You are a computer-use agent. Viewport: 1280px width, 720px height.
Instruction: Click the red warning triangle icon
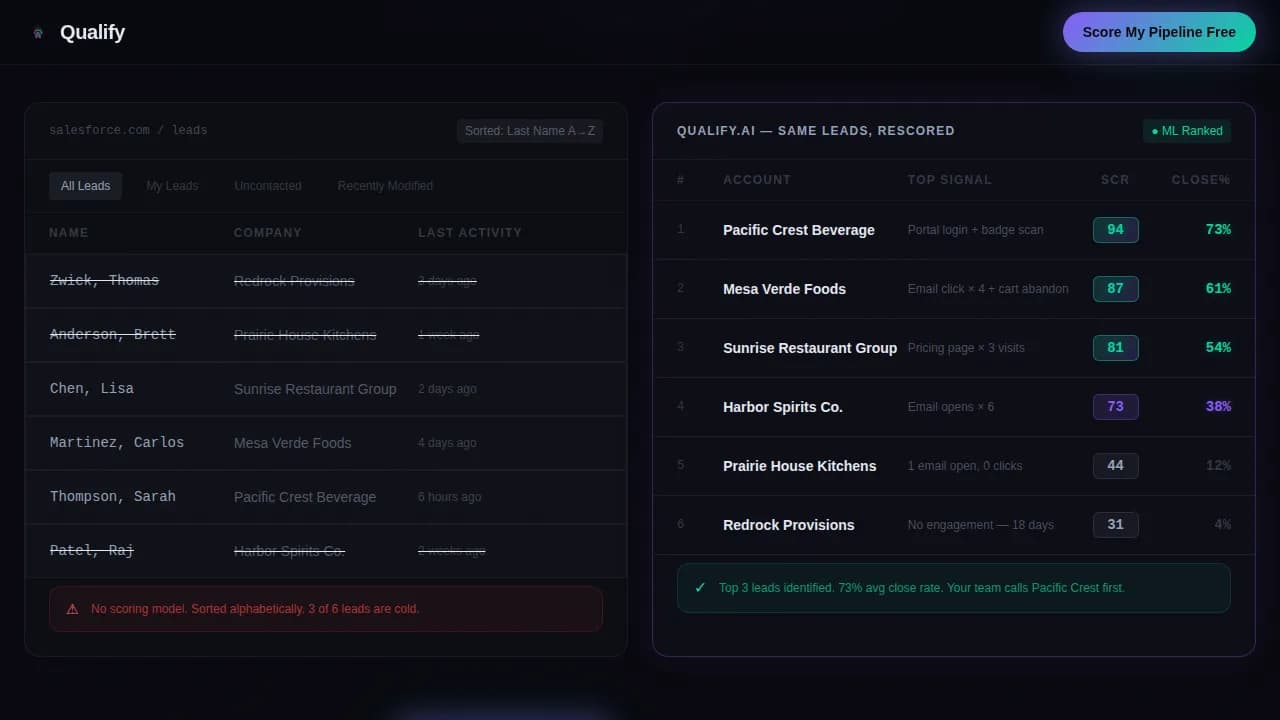[x=72, y=609]
